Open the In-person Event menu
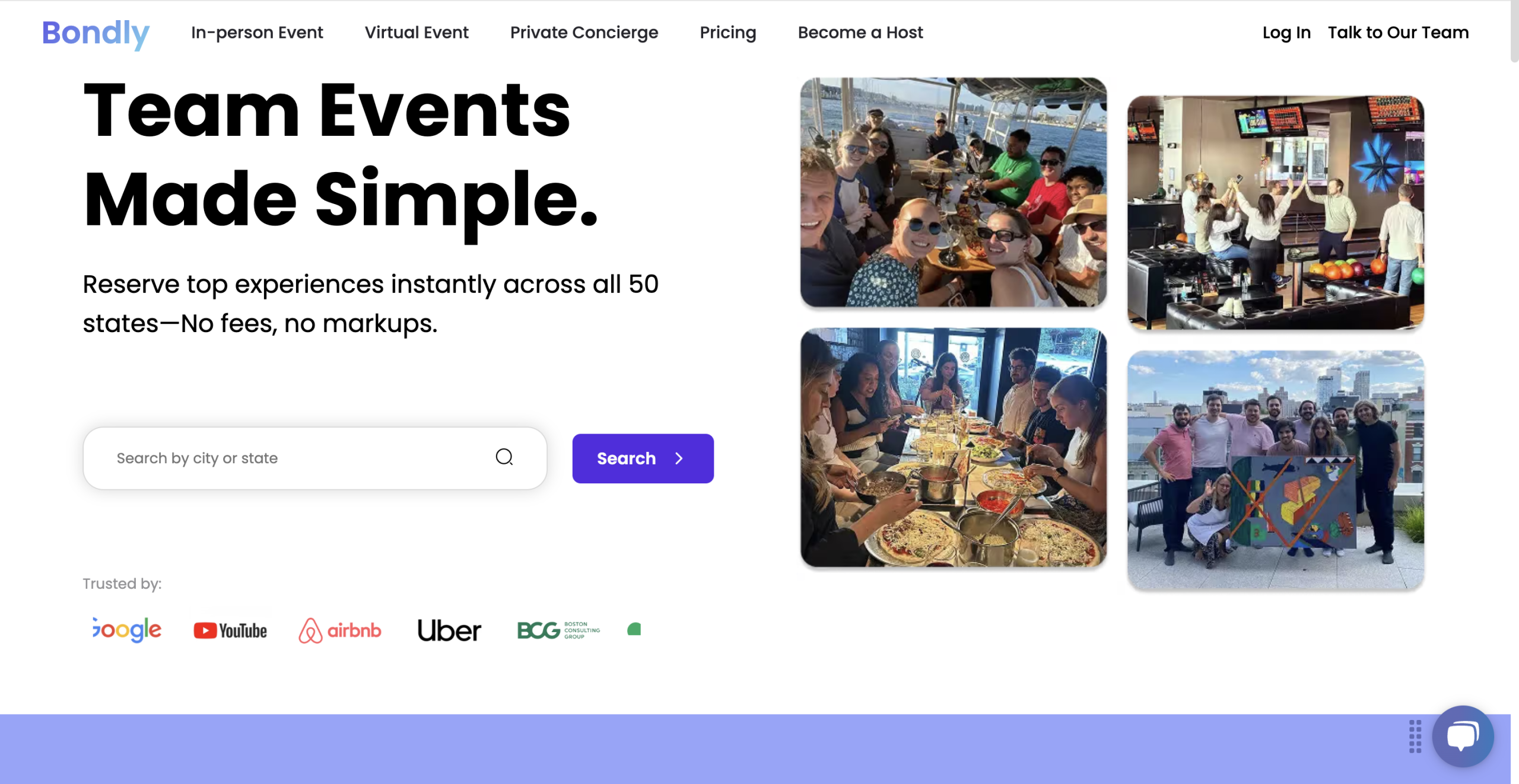Image resolution: width=1519 pixels, height=784 pixels. click(257, 33)
